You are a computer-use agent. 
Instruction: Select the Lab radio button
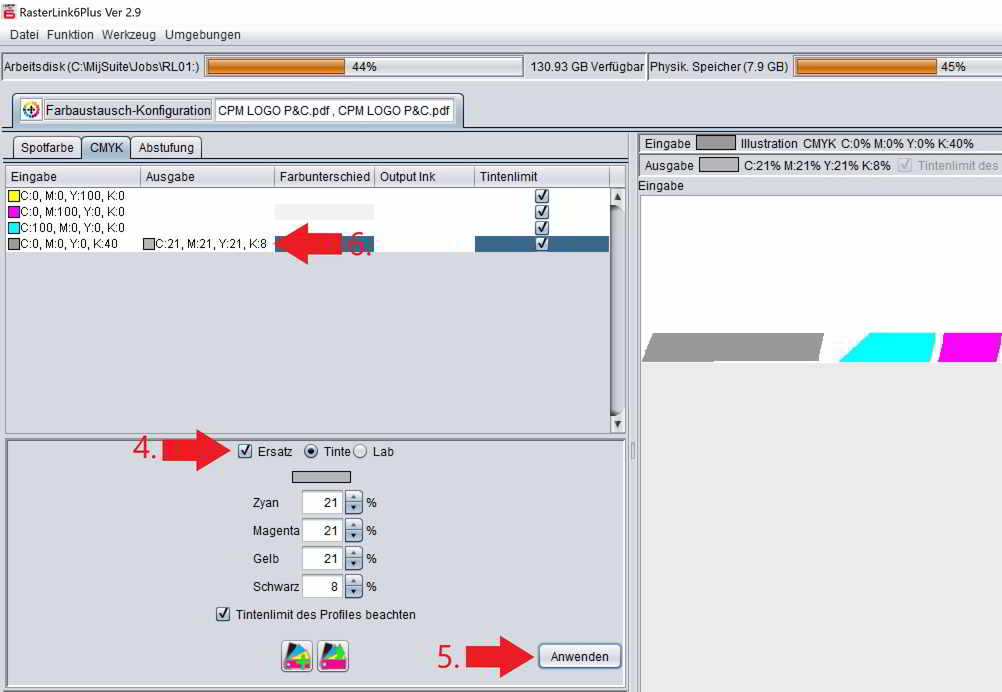point(360,451)
